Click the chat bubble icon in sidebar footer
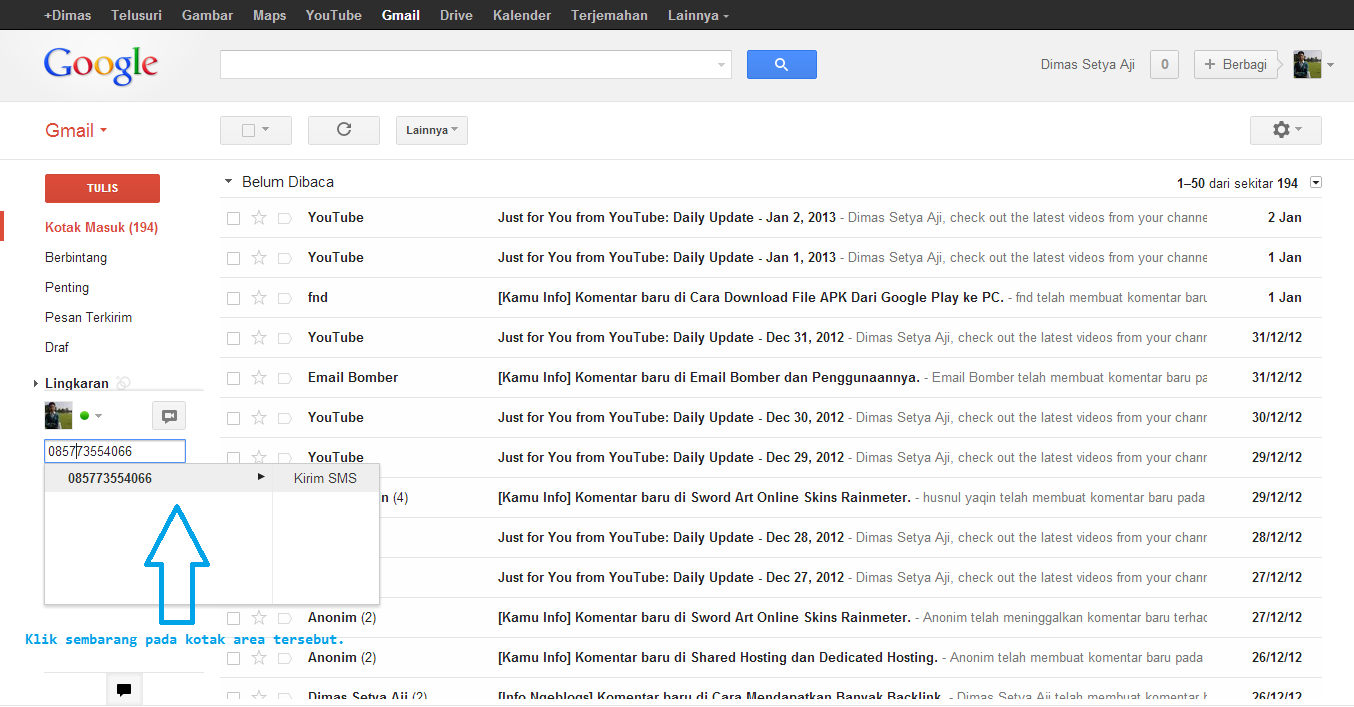Viewport: 1354px width, 707px height. point(124,690)
